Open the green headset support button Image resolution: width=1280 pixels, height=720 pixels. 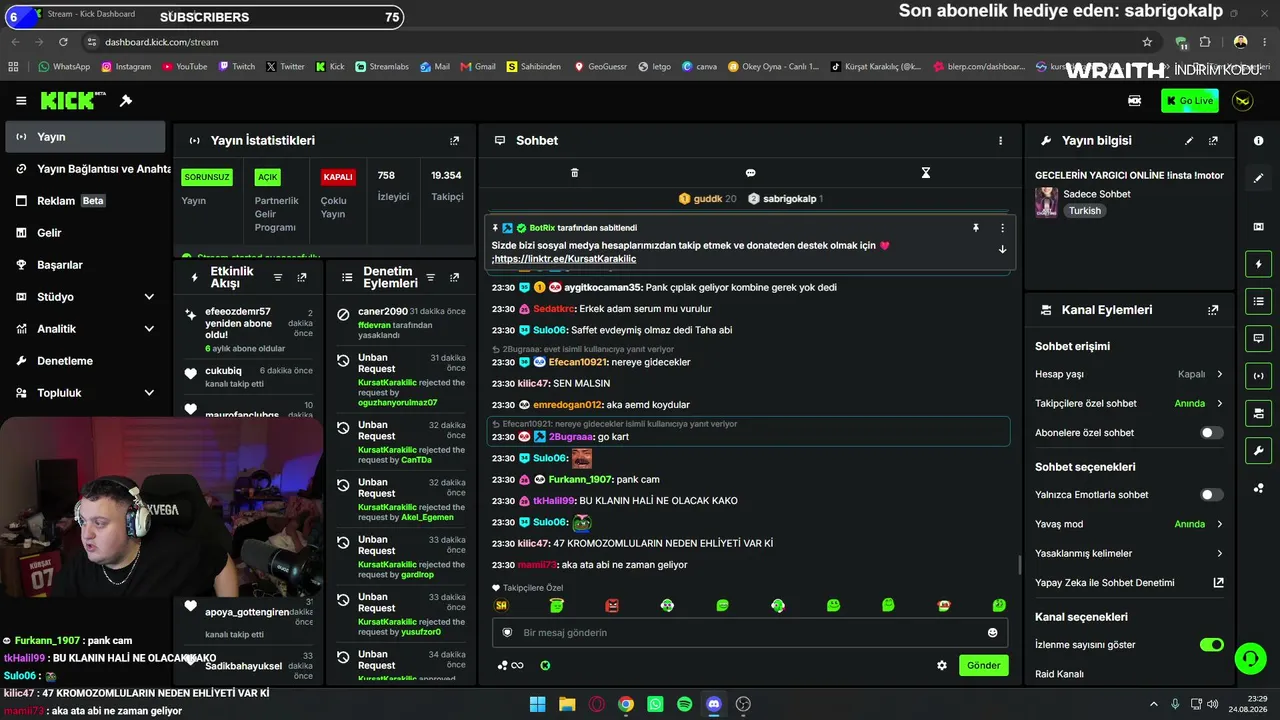(x=1250, y=658)
